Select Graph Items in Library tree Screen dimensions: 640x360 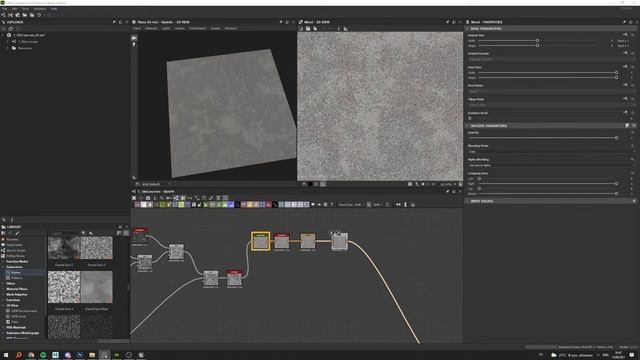[14, 245]
